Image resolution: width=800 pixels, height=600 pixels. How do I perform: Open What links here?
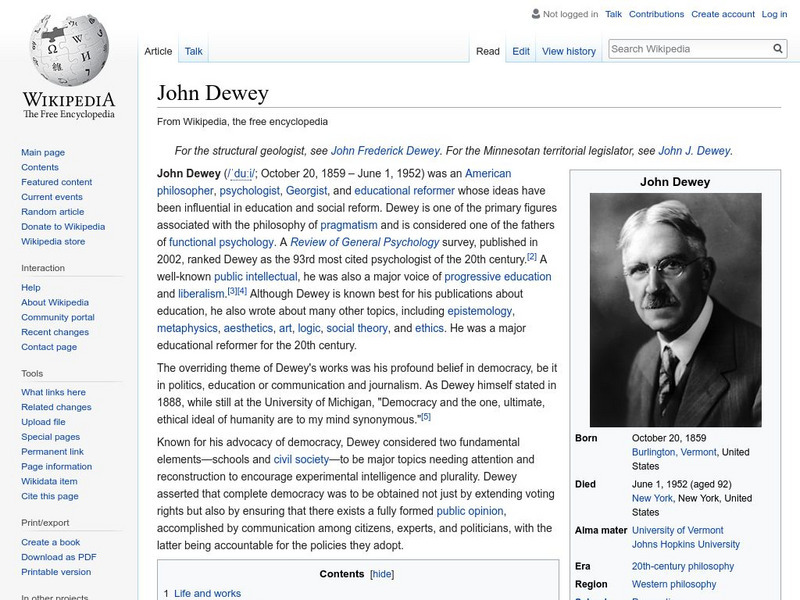[53, 392]
